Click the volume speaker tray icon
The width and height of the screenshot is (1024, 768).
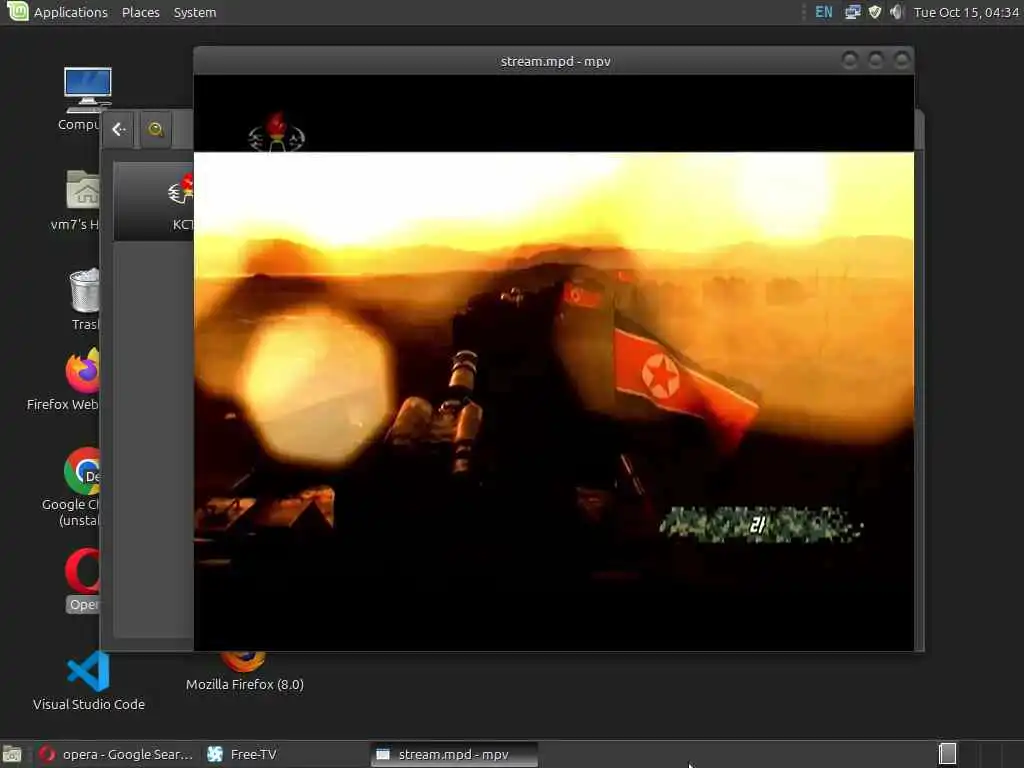click(896, 12)
